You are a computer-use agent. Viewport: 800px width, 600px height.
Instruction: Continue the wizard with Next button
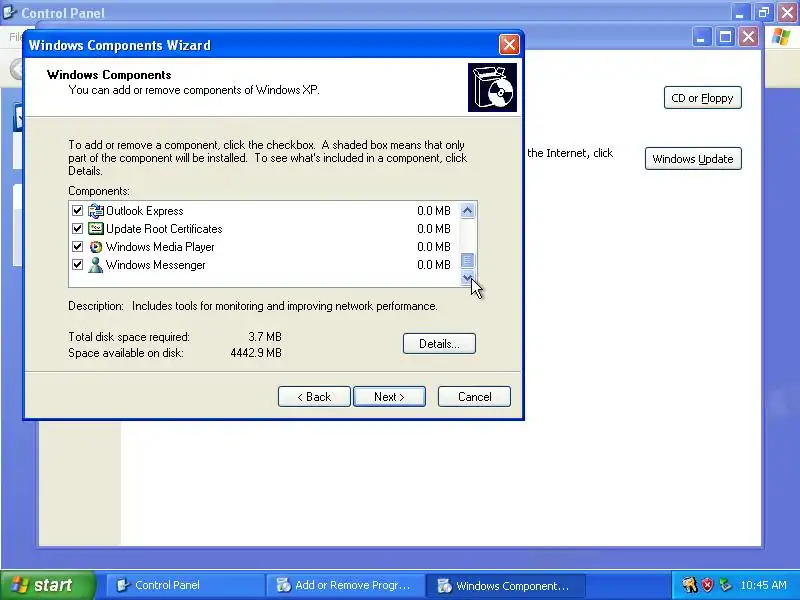pyautogui.click(x=389, y=396)
